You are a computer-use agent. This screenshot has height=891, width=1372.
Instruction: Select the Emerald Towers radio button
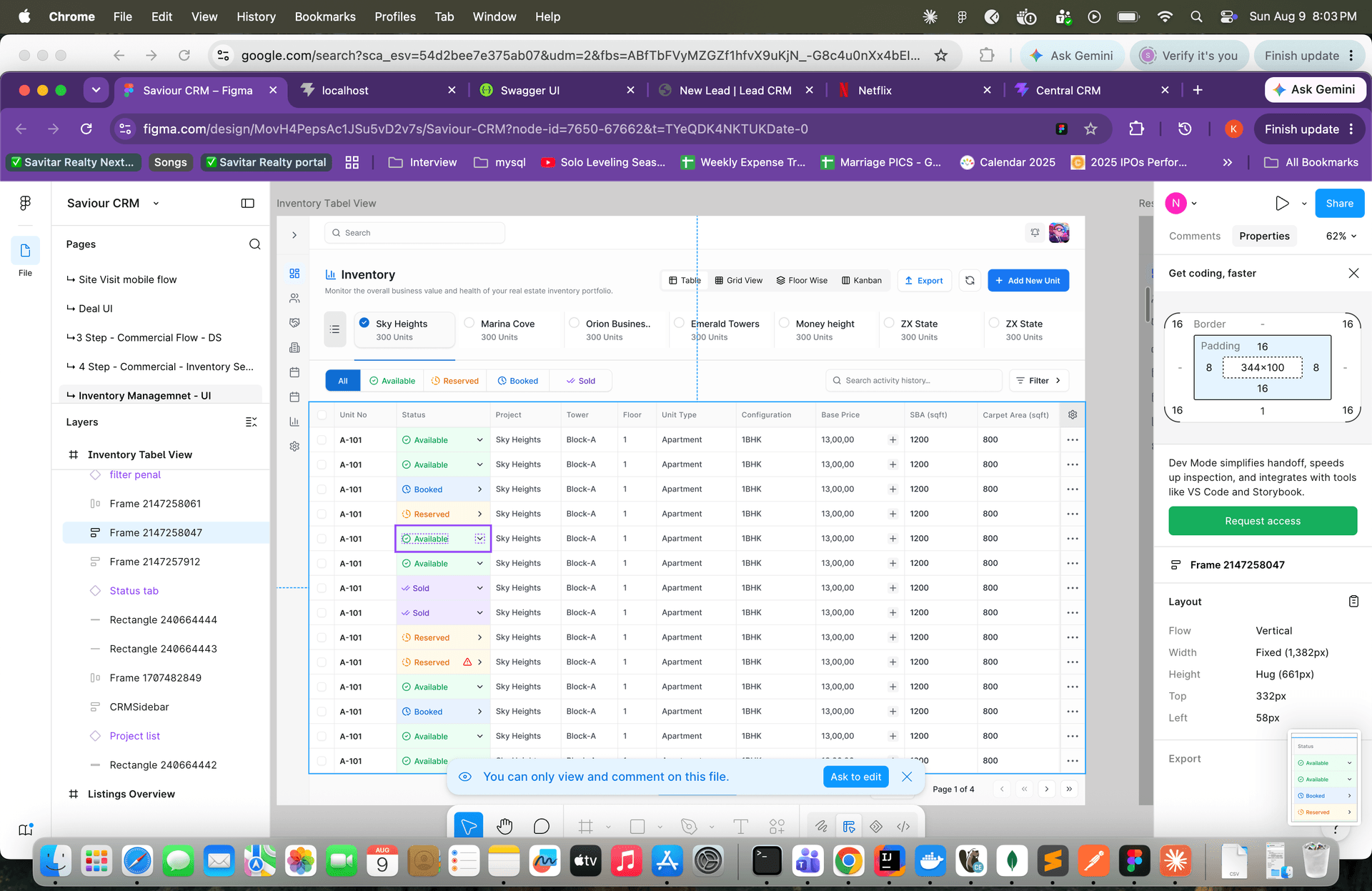click(x=680, y=323)
